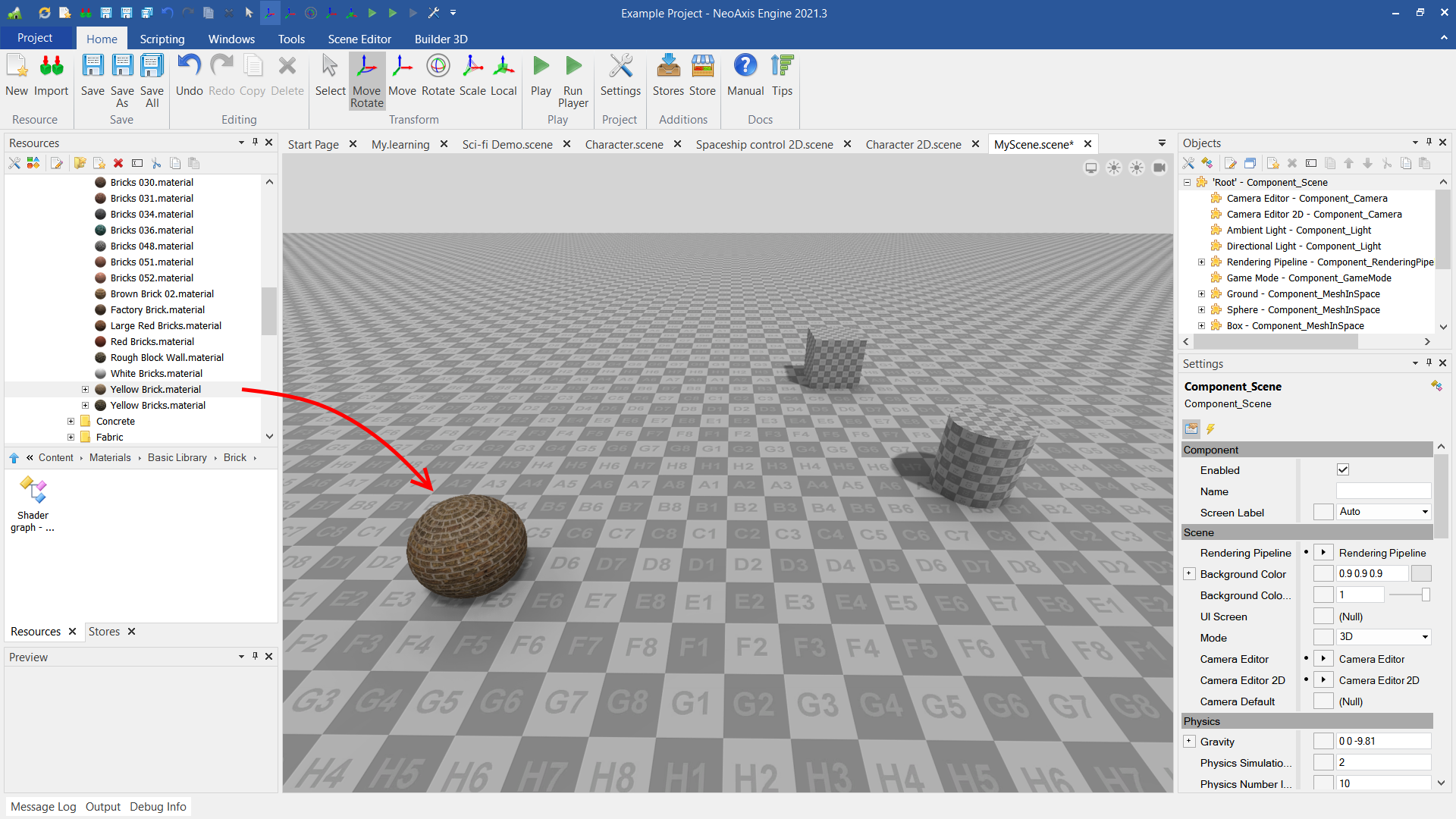This screenshot has width=1456, height=819.
Task: Click the Materials breadcrumb link
Action: [x=110, y=458]
